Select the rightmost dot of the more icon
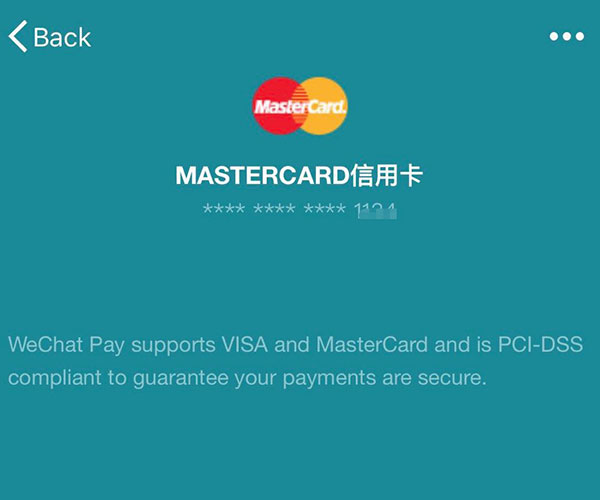Screen dimensions: 600x500 click(x=579, y=36)
